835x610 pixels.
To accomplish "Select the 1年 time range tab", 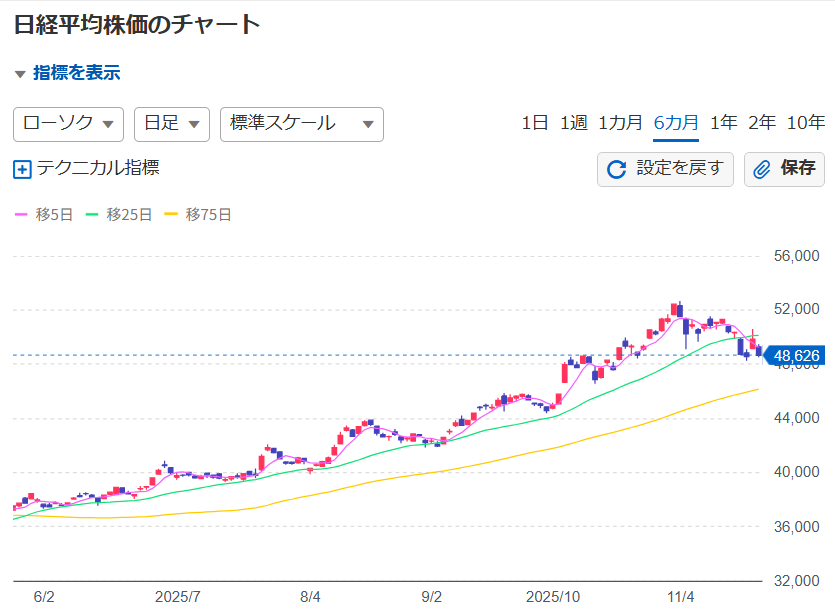I will (x=723, y=123).
